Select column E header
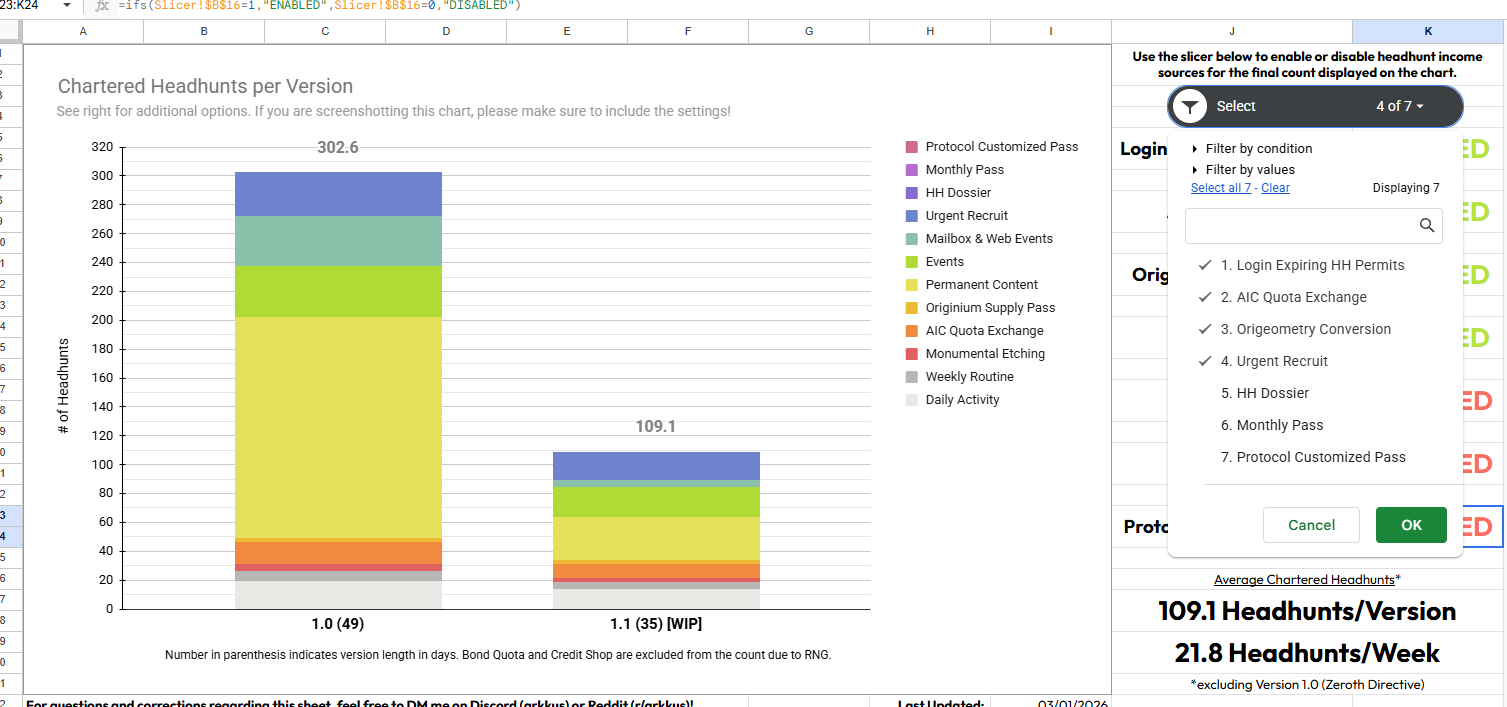The image size is (1507, 707). [567, 32]
